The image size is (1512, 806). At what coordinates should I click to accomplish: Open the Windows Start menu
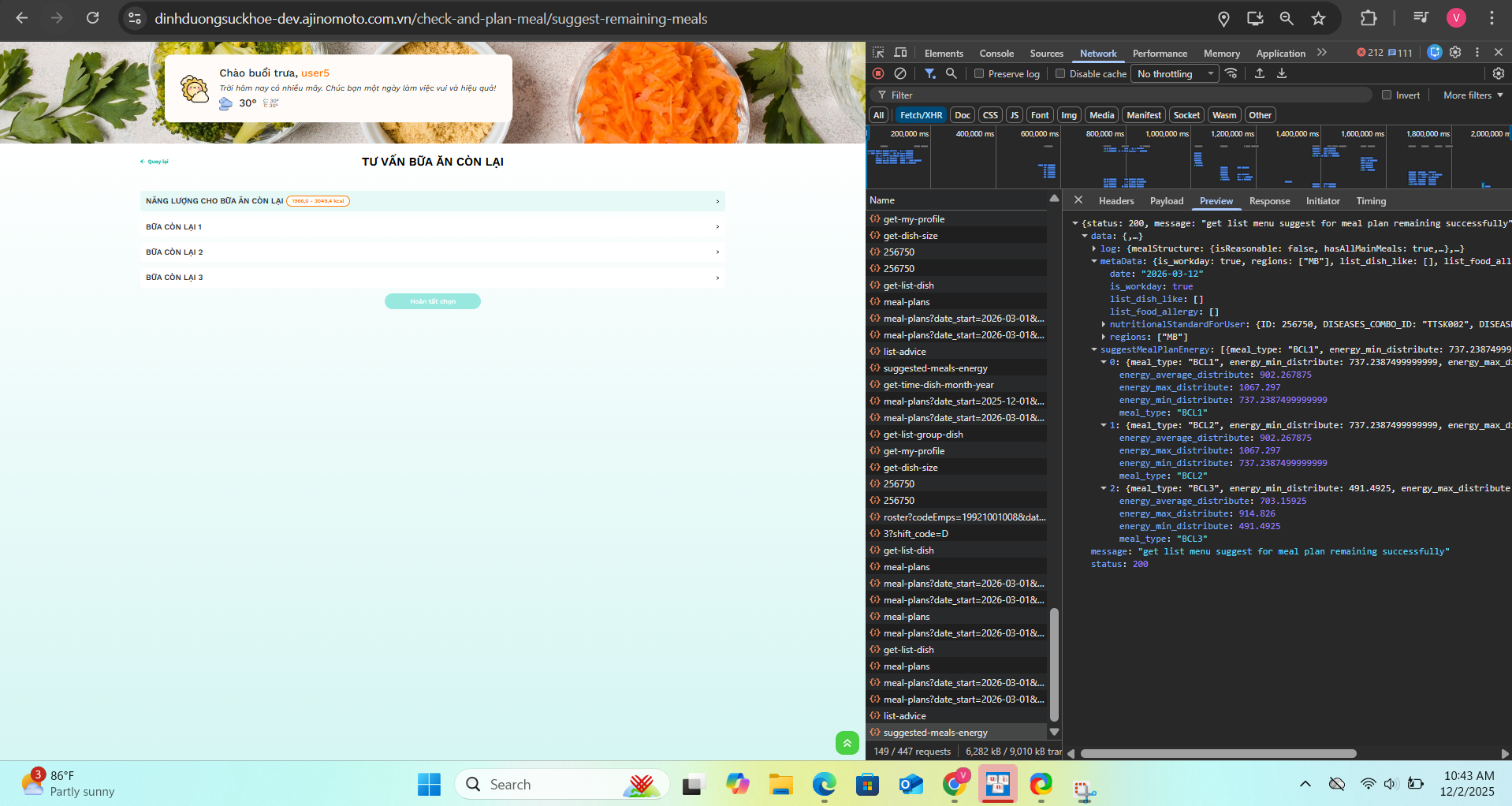(x=429, y=784)
